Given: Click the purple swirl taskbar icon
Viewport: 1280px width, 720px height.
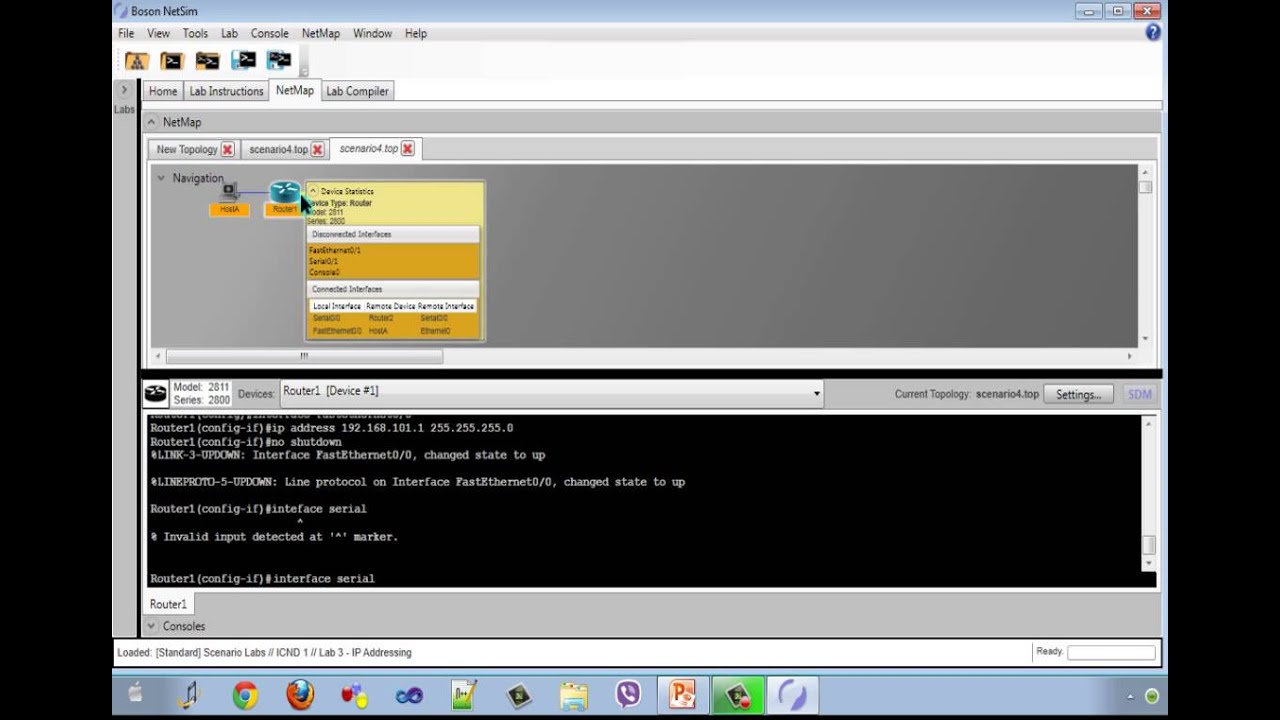Looking at the screenshot, I should 792,695.
